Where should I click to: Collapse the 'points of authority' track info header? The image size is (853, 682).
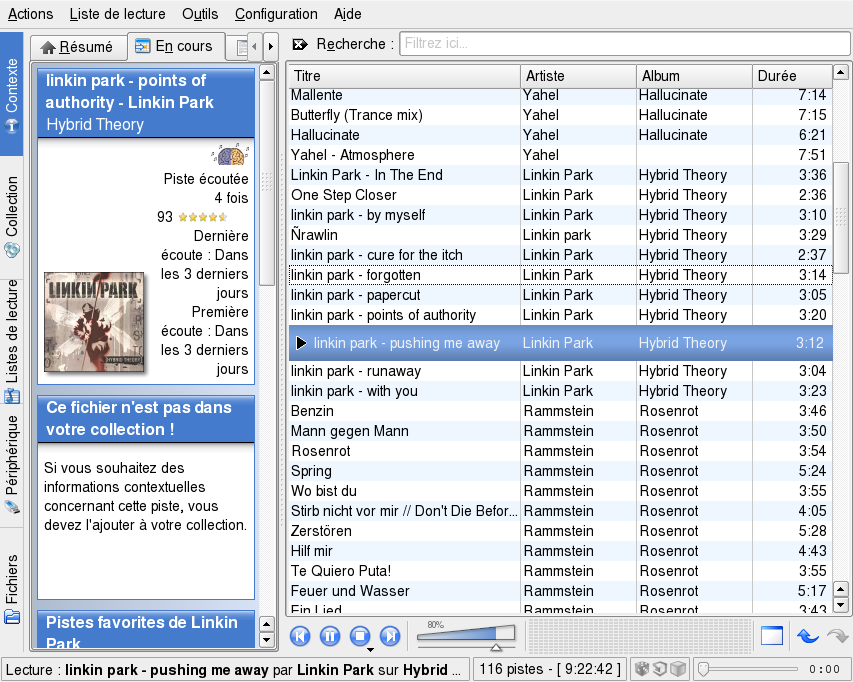pyautogui.click(x=146, y=102)
